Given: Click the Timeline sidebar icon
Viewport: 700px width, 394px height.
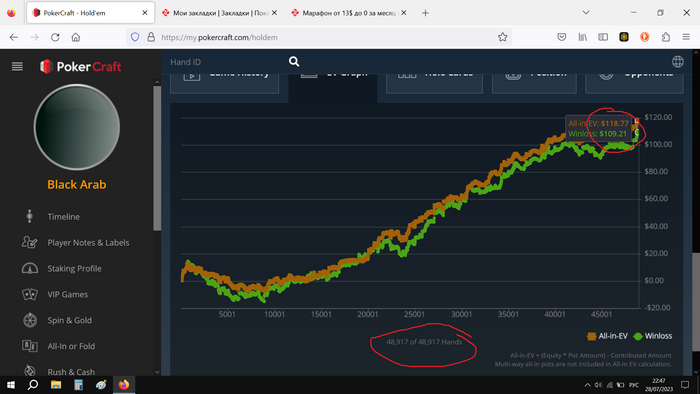Looking at the screenshot, I should [x=29, y=216].
